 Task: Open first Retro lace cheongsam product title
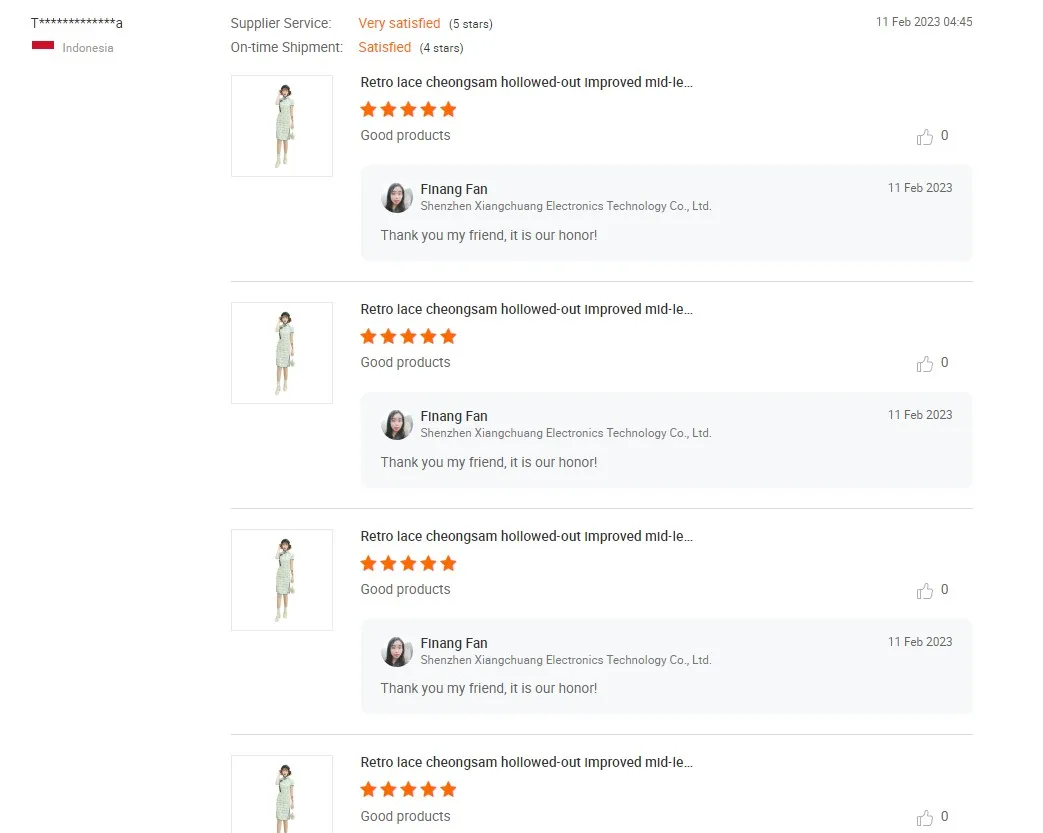point(526,82)
